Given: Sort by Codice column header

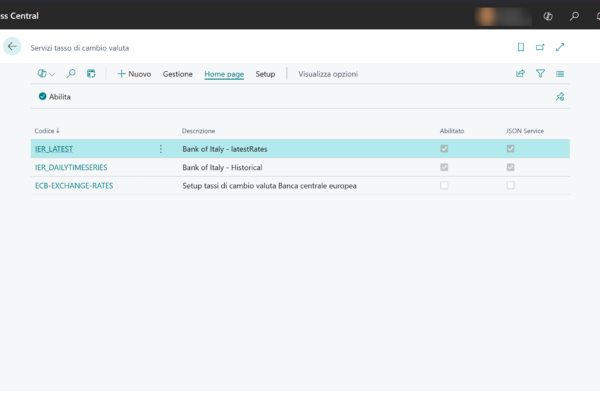Looking at the screenshot, I should coord(47,131).
